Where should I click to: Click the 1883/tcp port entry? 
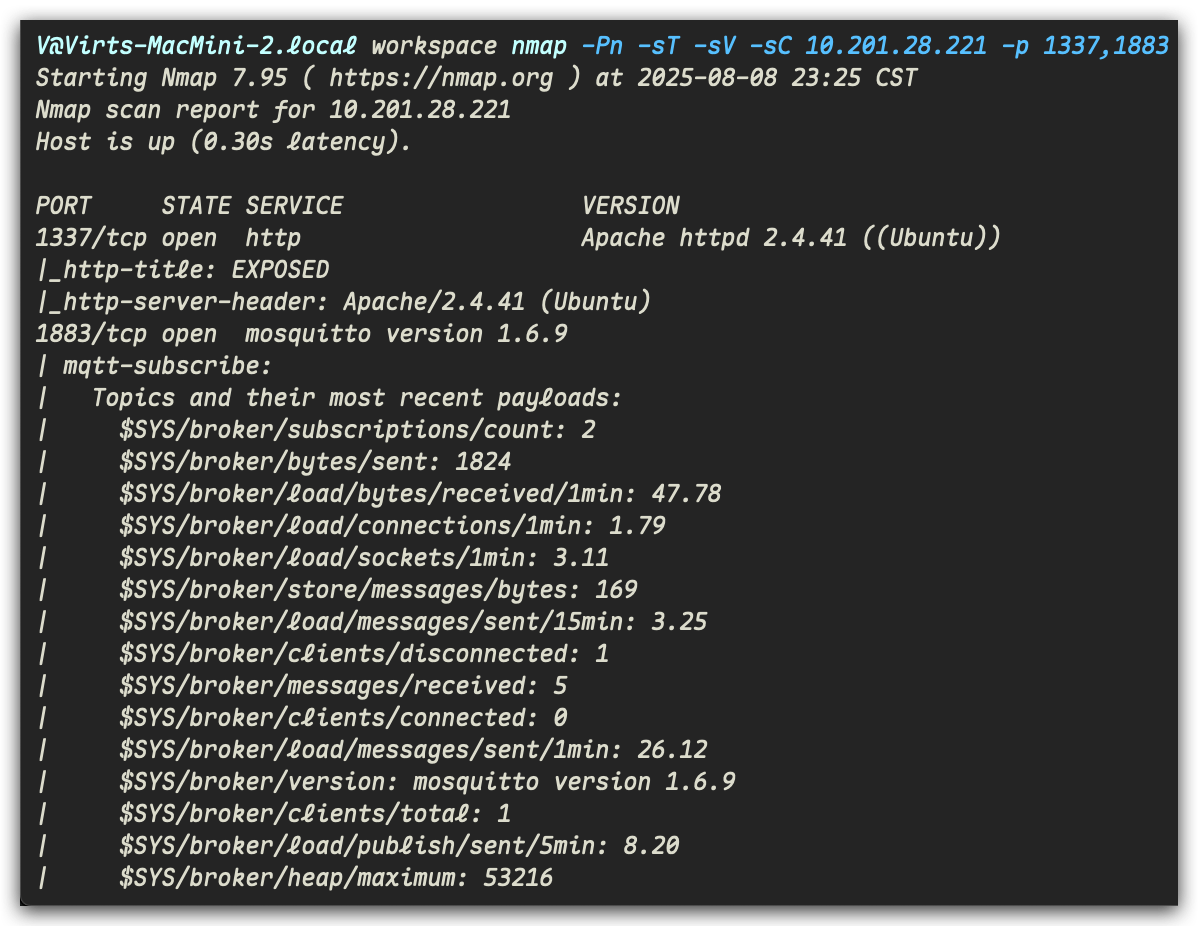(x=77, y=334)
